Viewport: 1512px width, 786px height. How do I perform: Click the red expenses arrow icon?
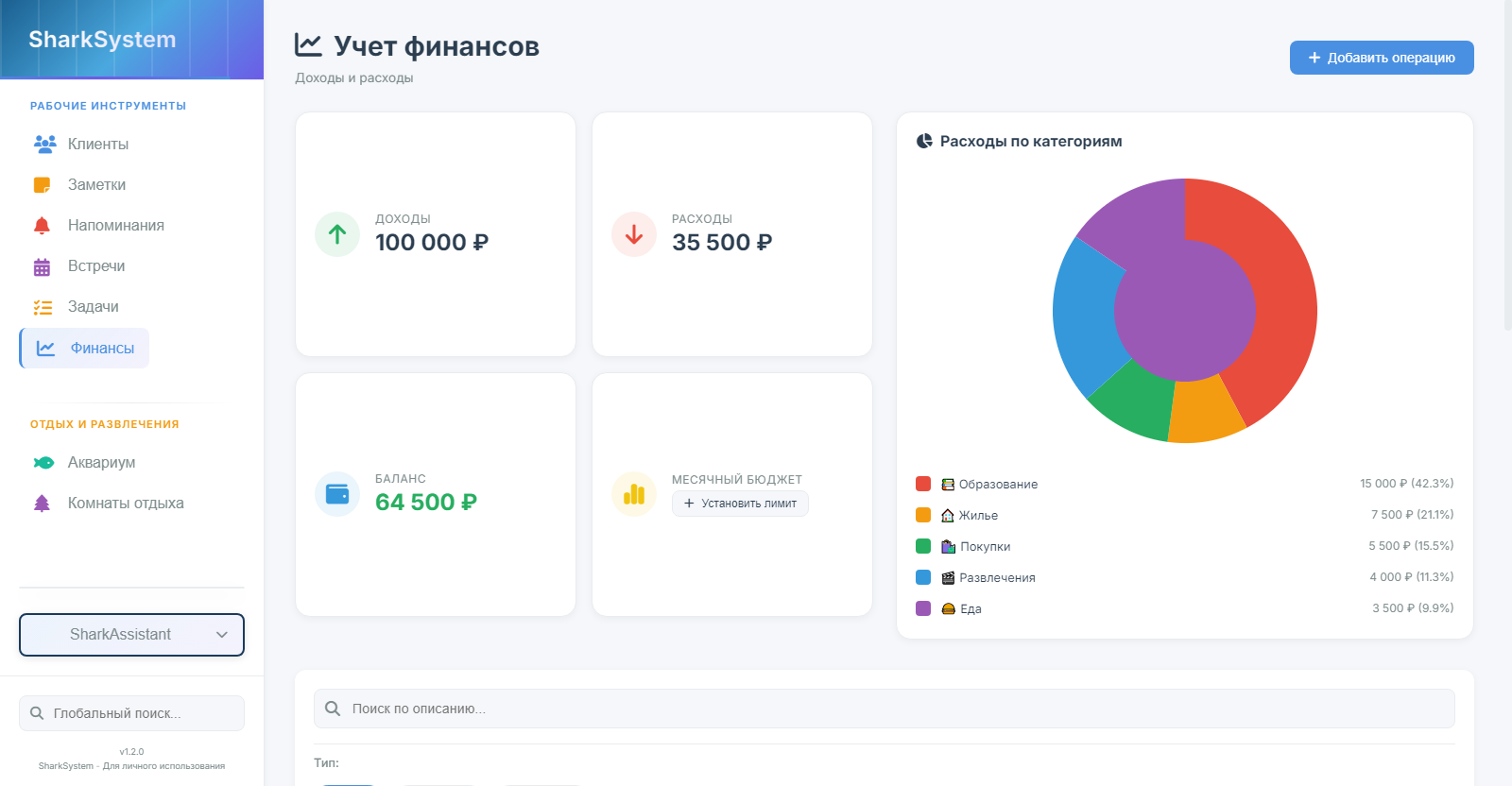(634, 233)
